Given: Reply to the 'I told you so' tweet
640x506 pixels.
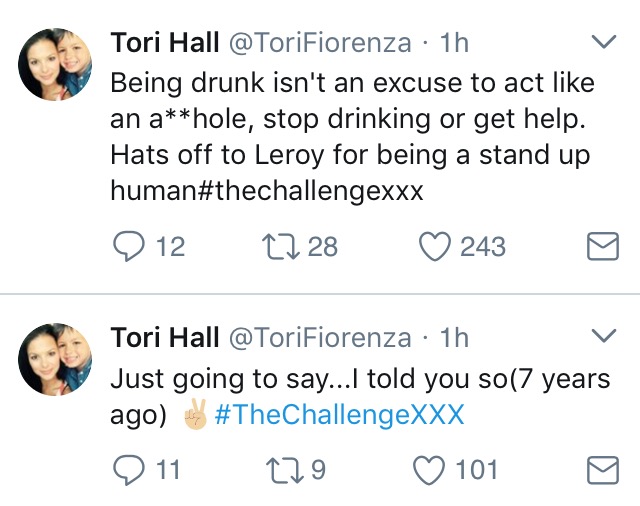Looking at the screenshot, I should pos(129,469).
